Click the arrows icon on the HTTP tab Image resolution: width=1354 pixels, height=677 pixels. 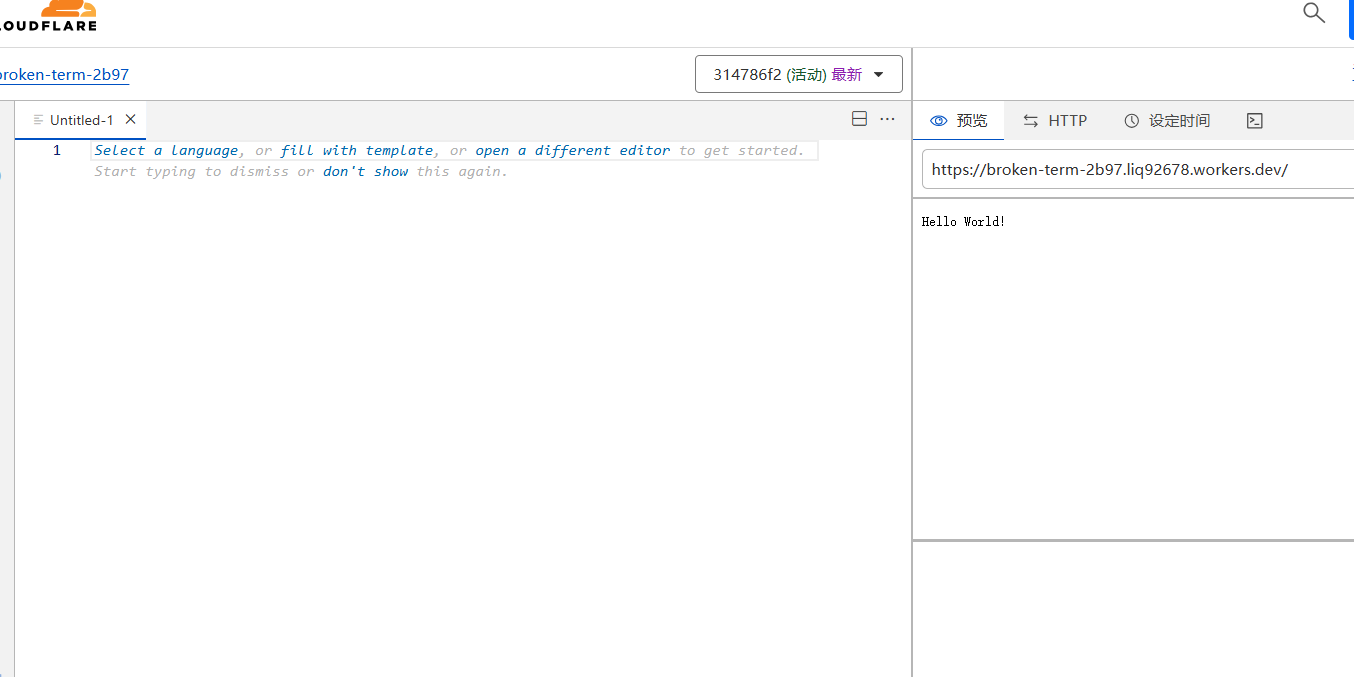tap(1030, 120)
